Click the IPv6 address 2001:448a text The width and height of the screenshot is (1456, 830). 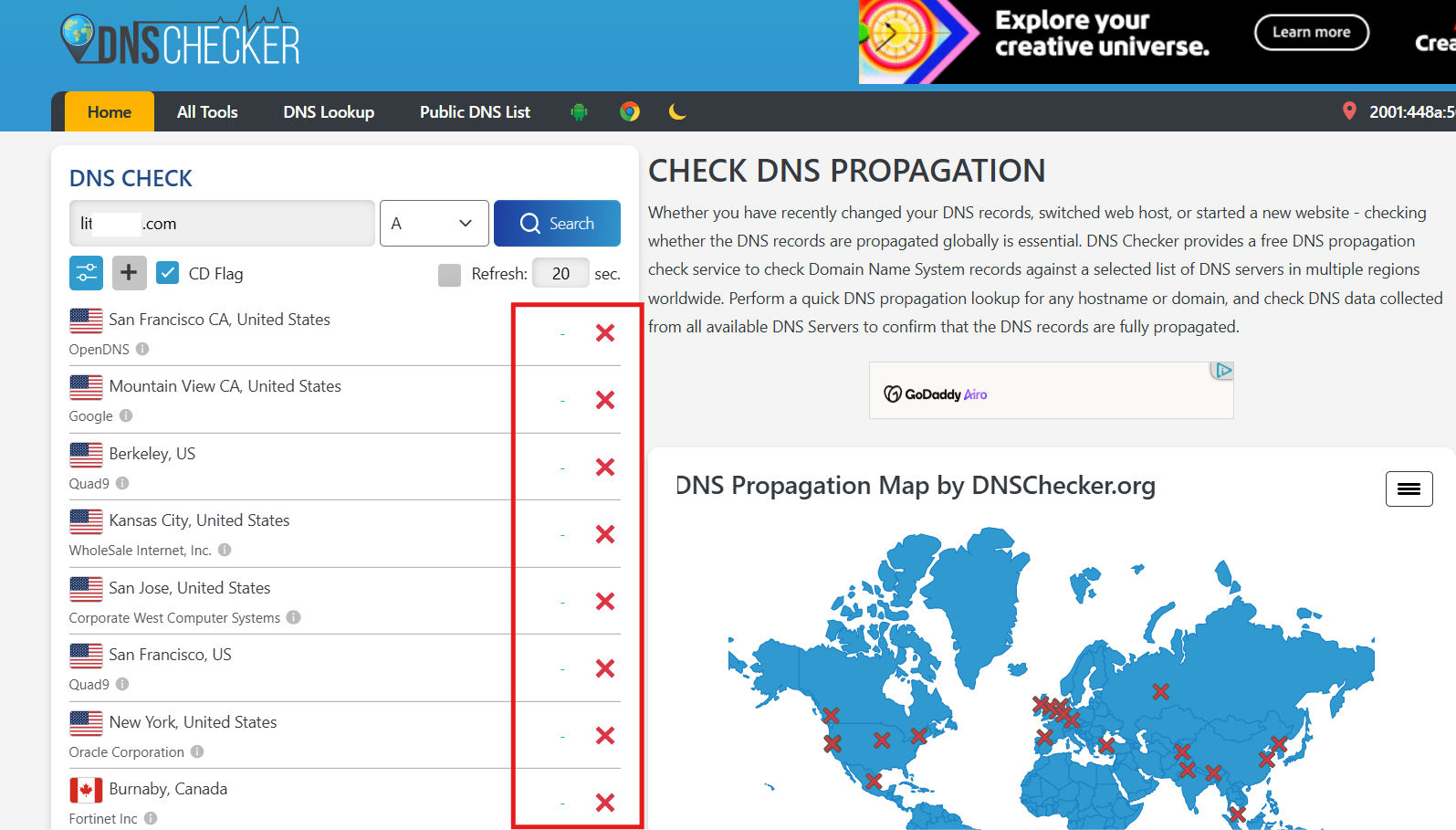pos(1412,111)
